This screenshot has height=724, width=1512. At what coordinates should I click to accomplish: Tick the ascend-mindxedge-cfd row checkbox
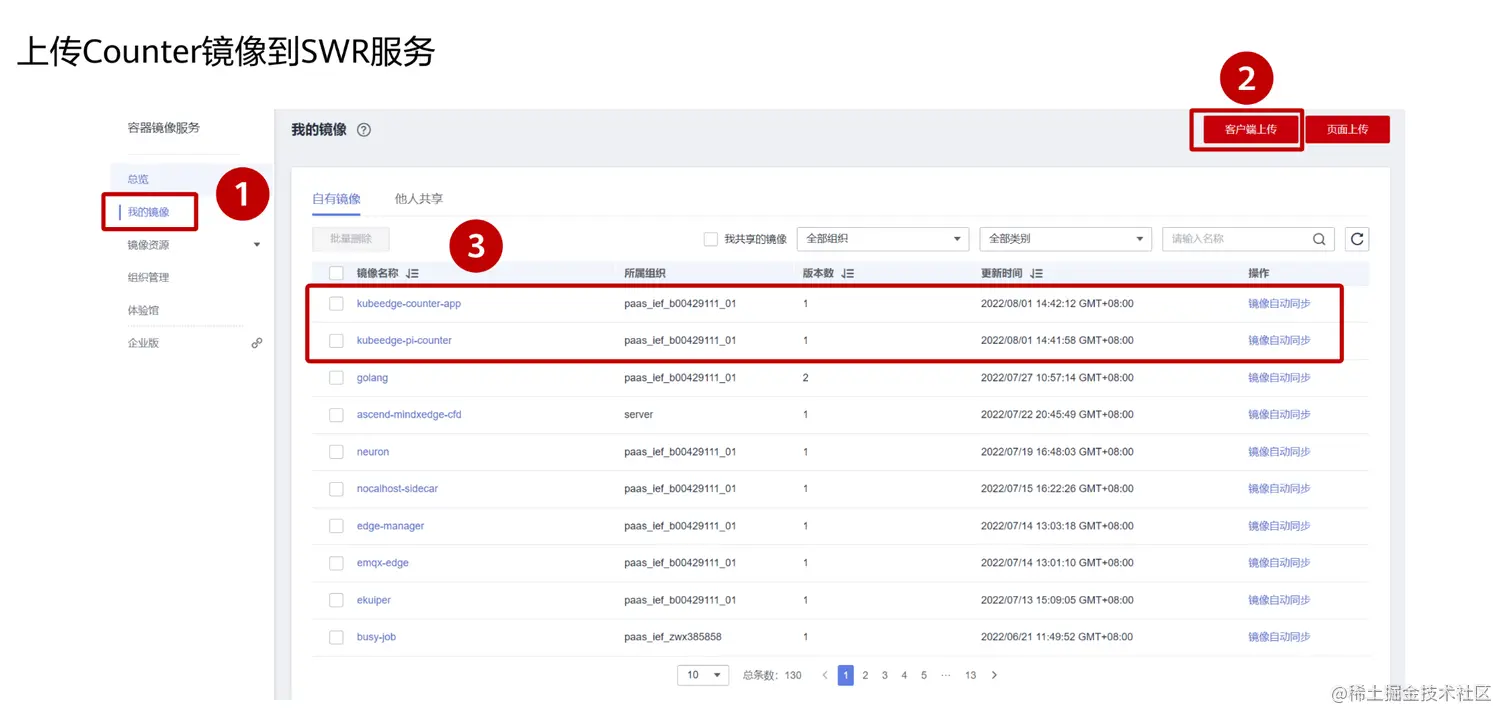pyautogui.click(x=336, y=415)
